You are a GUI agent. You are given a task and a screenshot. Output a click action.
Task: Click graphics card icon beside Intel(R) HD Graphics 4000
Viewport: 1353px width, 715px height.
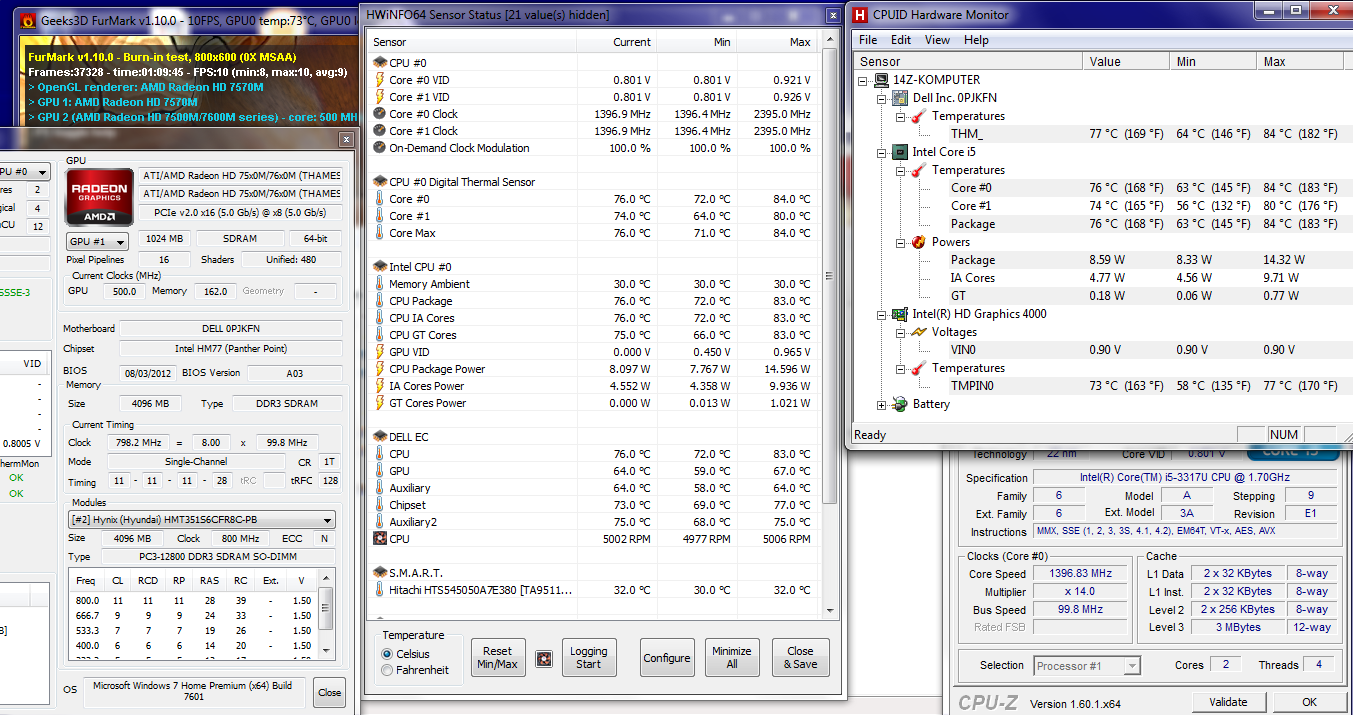(x=899, y=314)
